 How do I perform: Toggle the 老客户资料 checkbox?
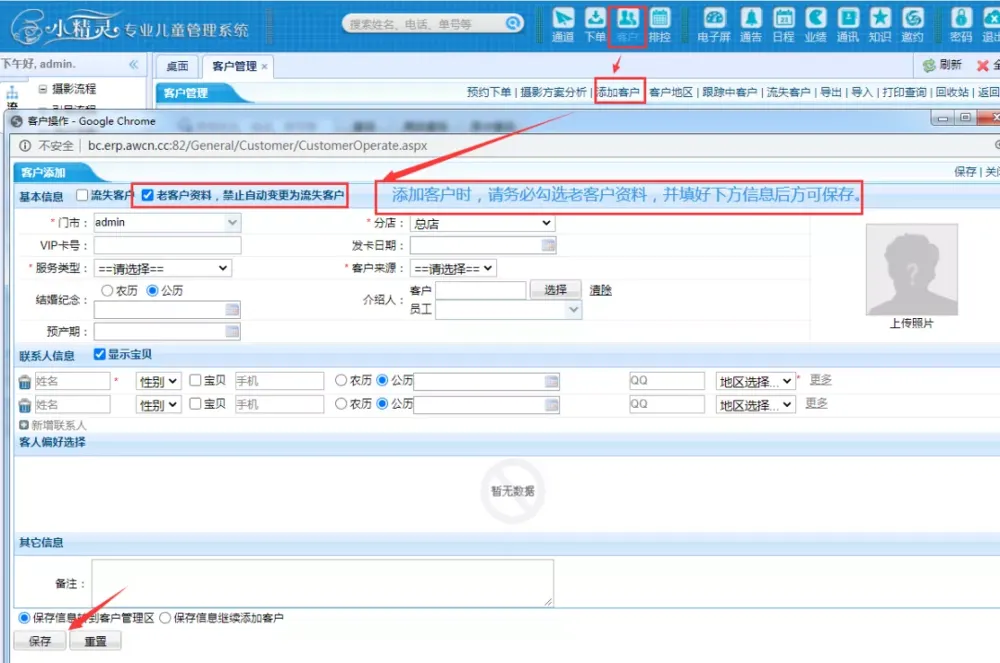tap(148, 195)
